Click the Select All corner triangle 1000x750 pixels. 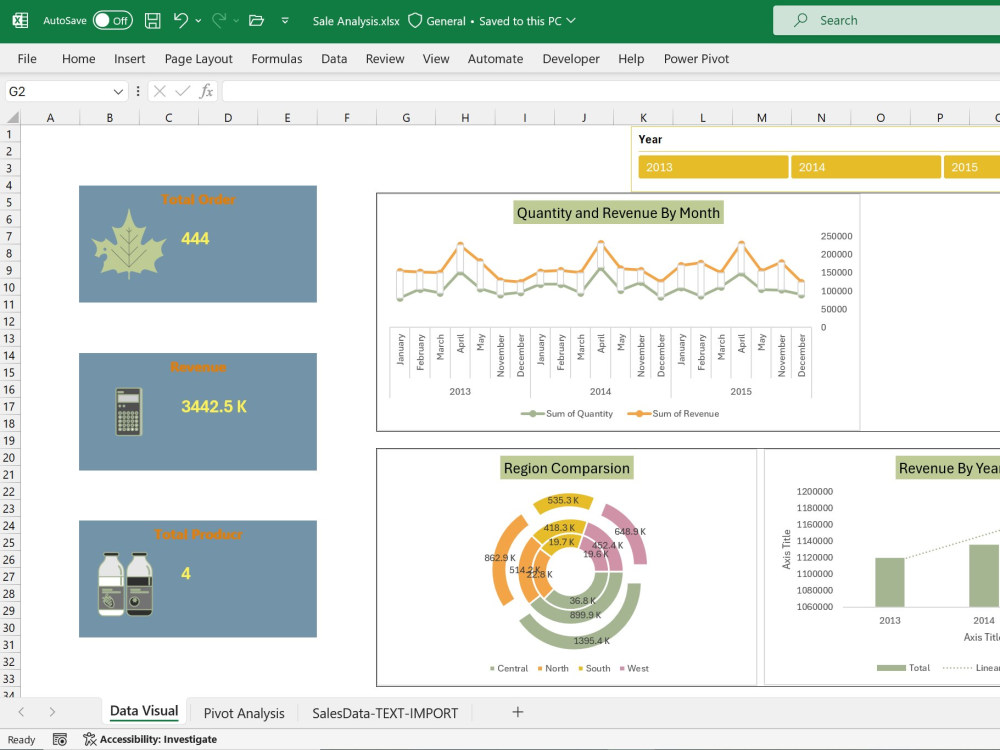click(x=11, y=117)
